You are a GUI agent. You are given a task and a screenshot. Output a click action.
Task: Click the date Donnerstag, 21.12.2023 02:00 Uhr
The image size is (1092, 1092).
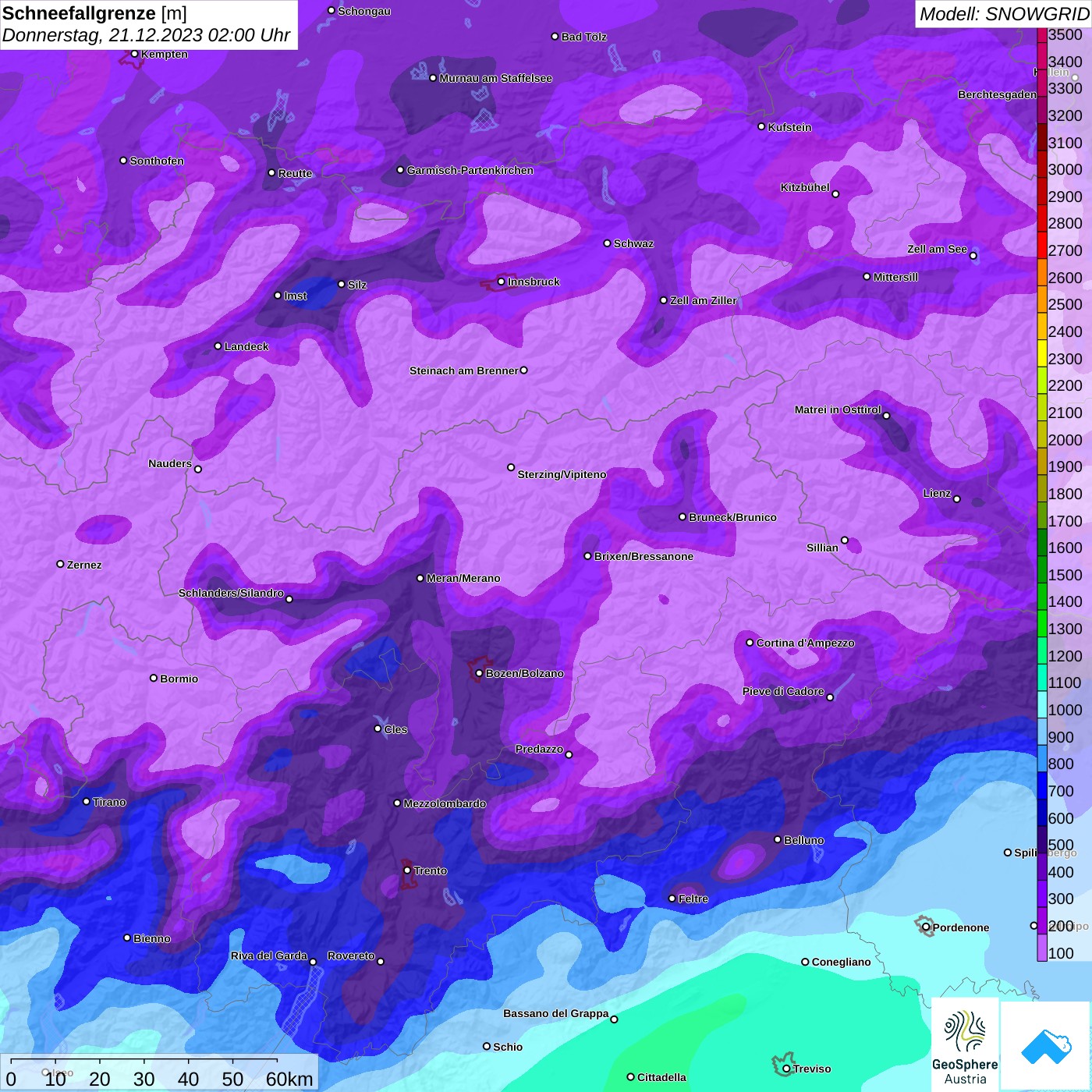click(x=146, y=35)
